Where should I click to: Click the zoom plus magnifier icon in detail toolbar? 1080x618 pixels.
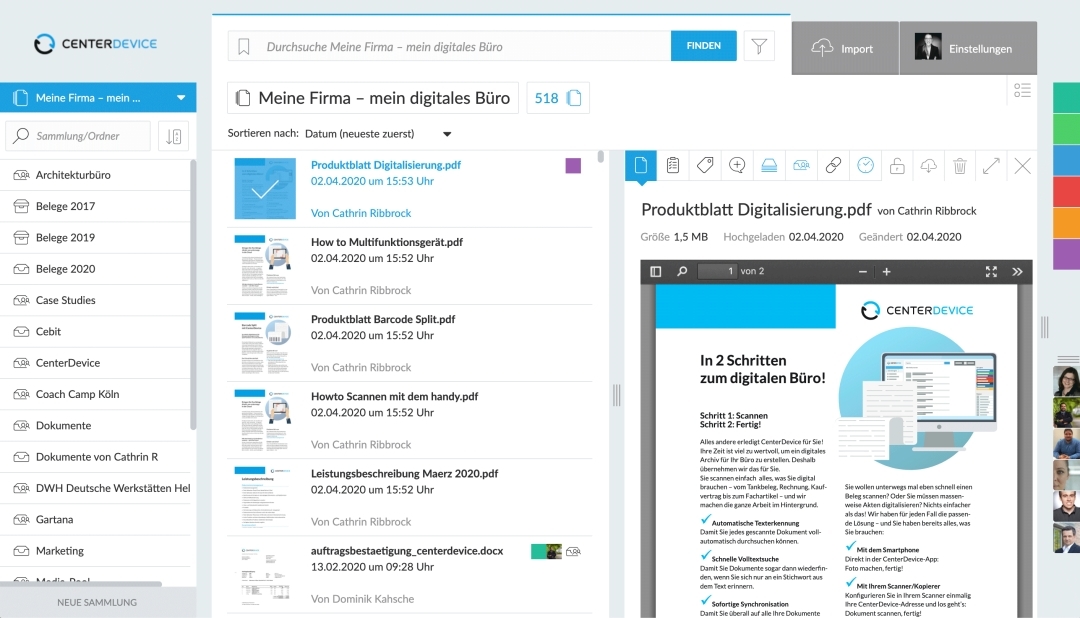[737, 165]
